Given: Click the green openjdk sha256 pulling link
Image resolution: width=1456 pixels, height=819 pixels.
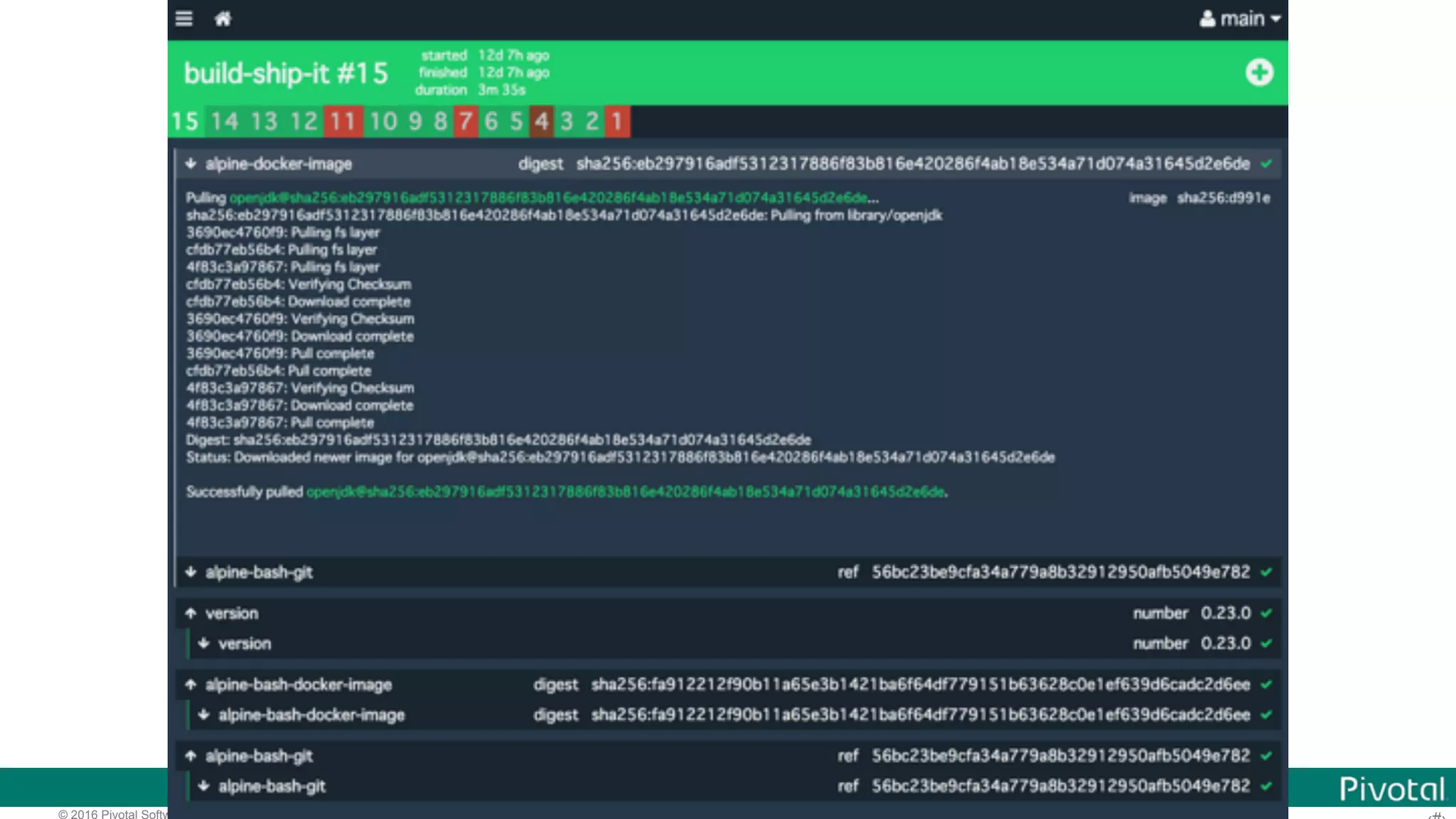Looking at the screenshot, I should pyautogui.click(x=547, y=198).
